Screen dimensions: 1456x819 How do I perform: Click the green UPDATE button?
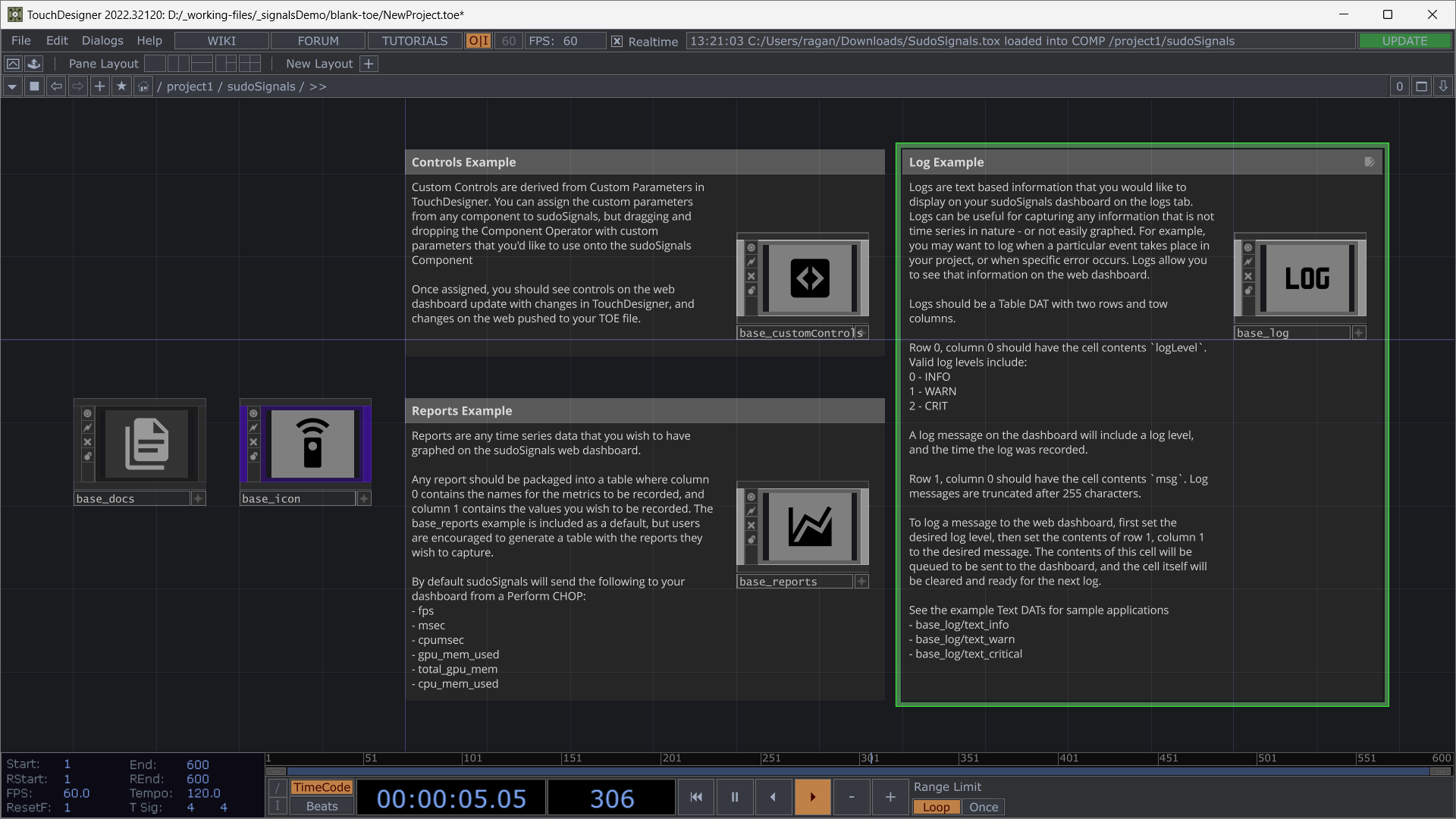[1404, 41]
